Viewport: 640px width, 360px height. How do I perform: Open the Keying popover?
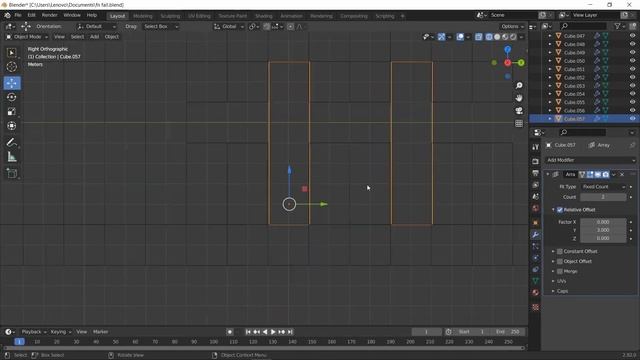pos(60,332)
